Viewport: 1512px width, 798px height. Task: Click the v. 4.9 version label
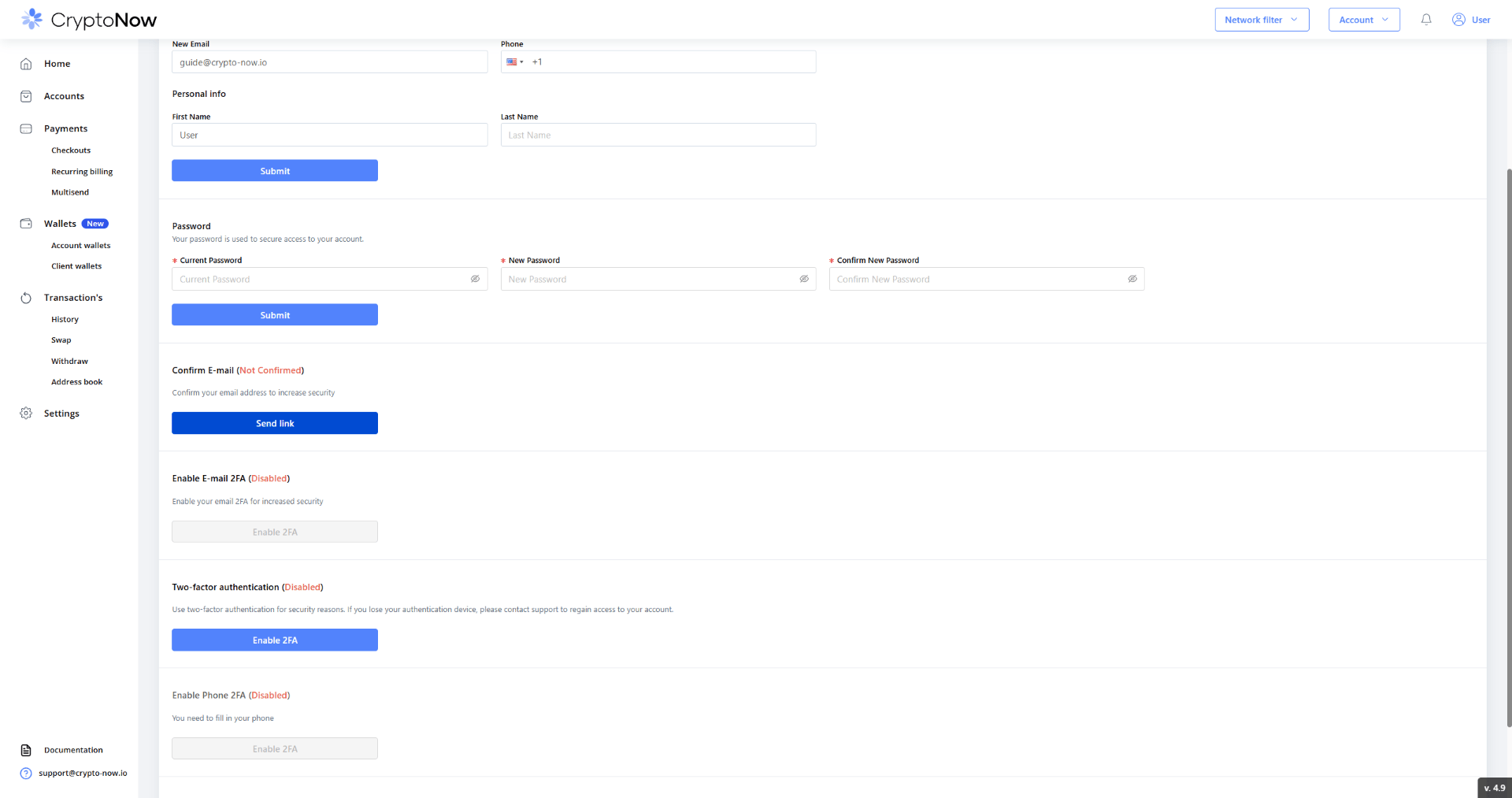pos(1495,788)
